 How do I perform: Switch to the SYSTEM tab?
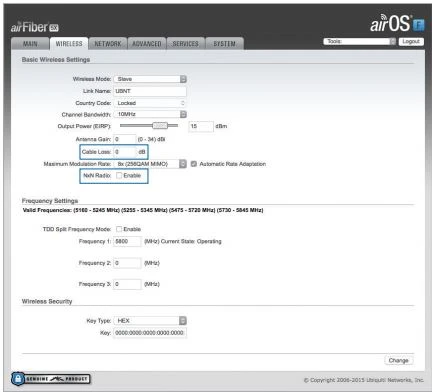pos(224,44)
